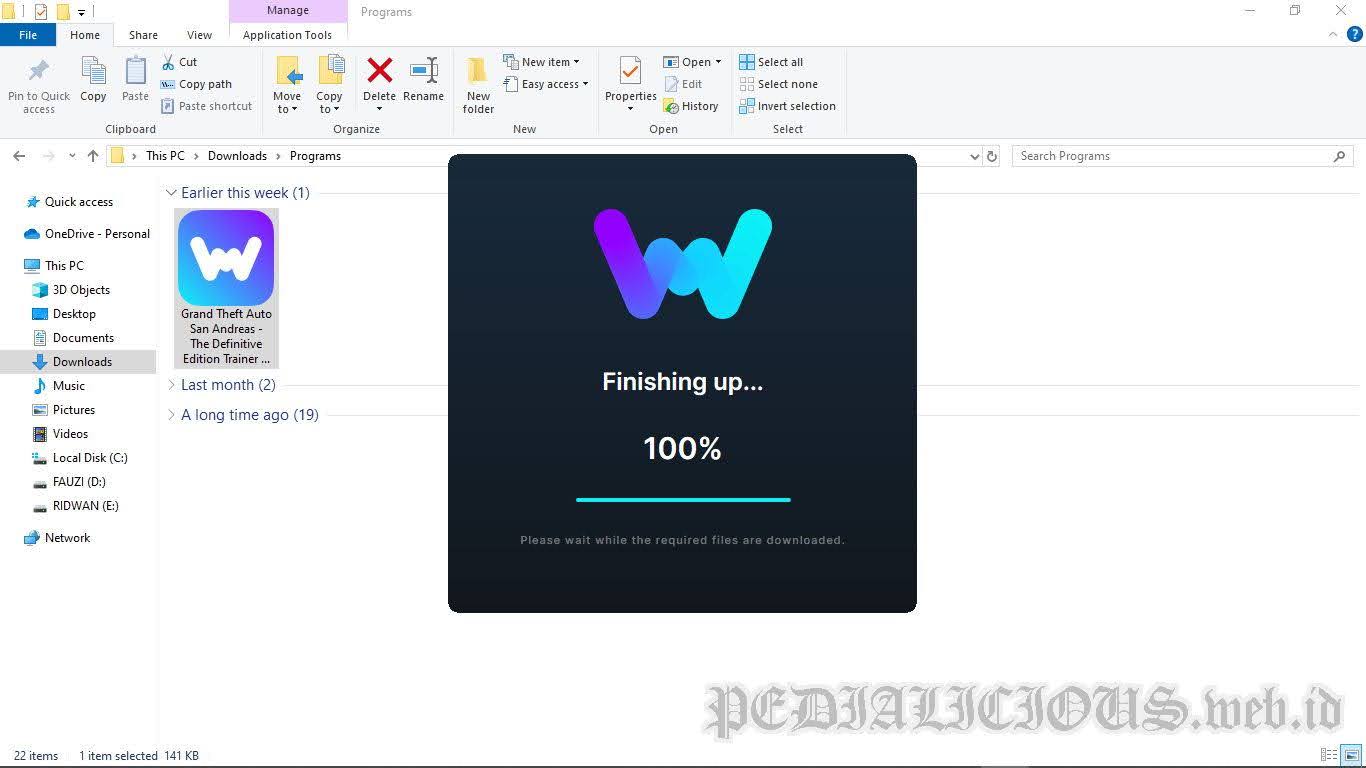Open the Application Tools tab
This screenshot has width=1366, height=768.
287,35
